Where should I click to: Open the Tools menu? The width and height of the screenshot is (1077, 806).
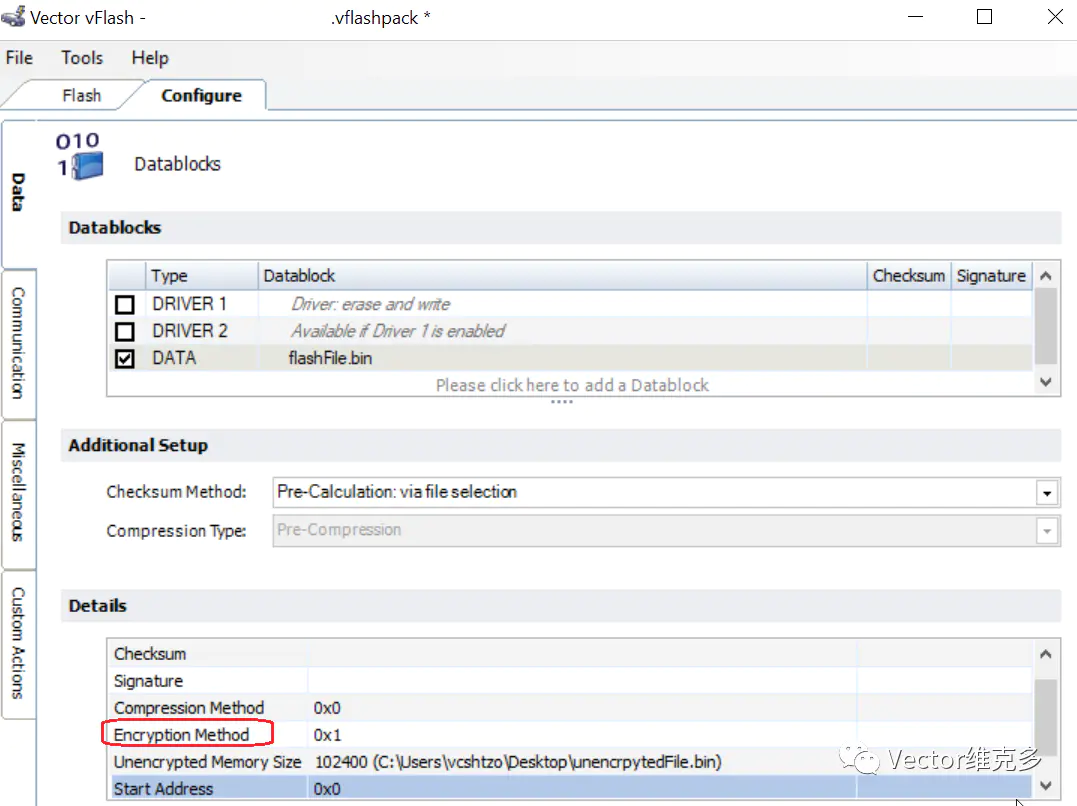click(x=82, y=58)
